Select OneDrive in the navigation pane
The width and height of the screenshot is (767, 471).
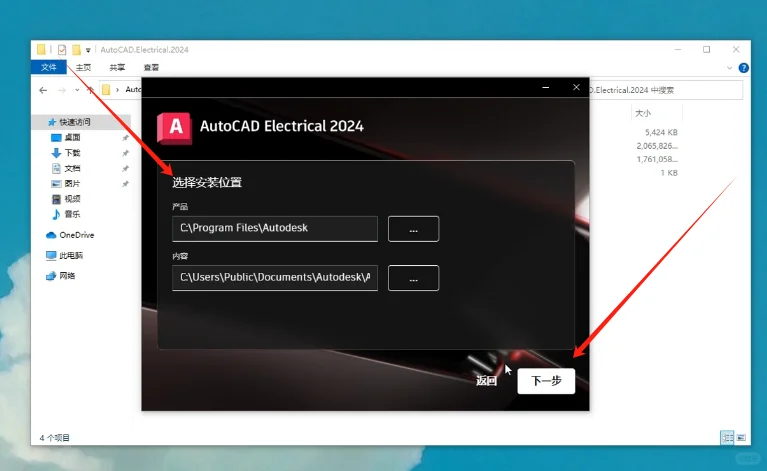tap(76, 235)
